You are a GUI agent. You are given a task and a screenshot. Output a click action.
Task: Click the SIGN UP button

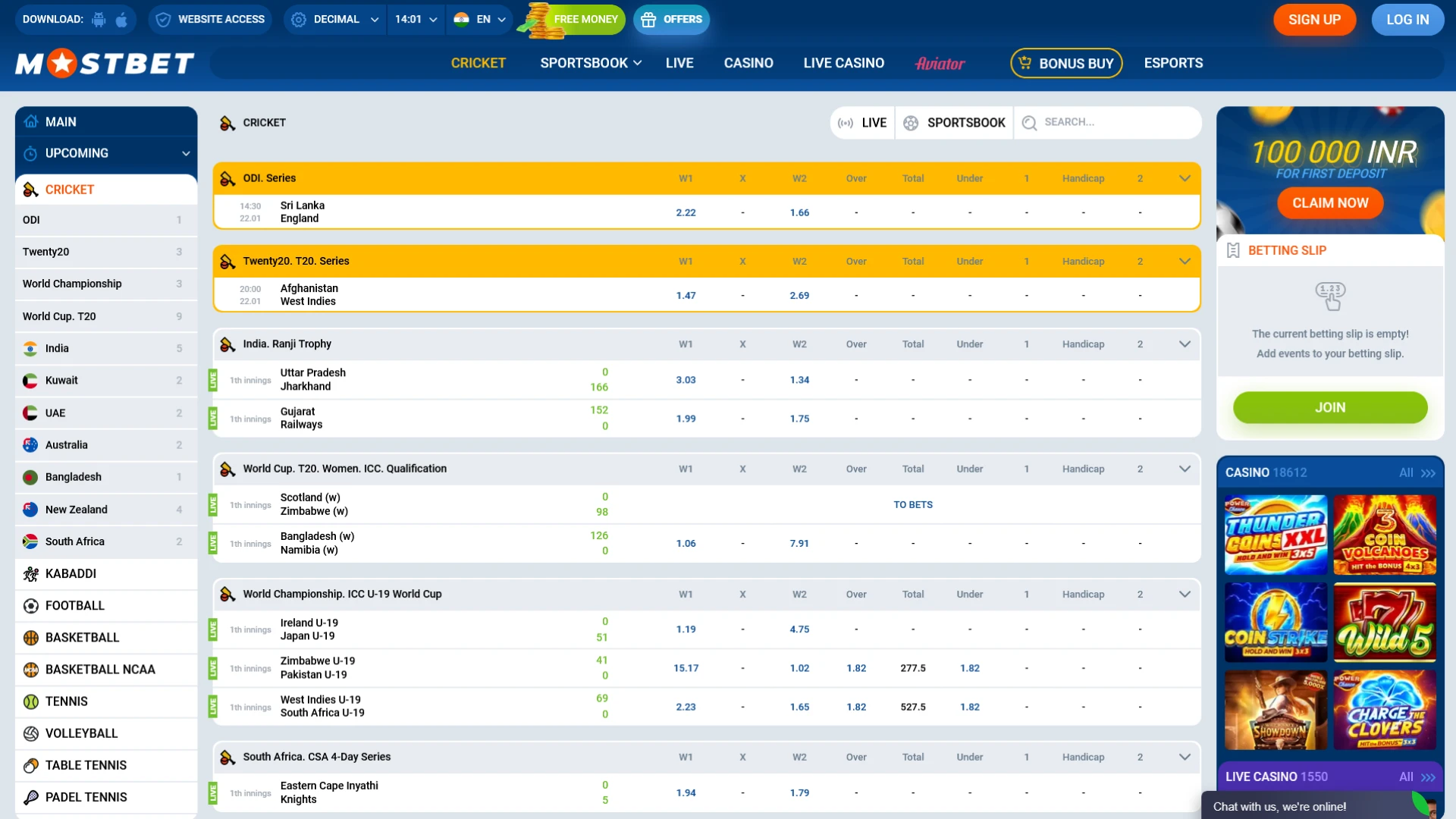coord(1314,20)
